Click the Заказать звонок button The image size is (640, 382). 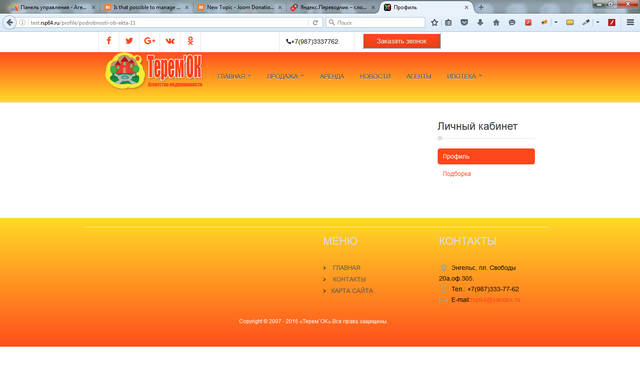(402, 41)
